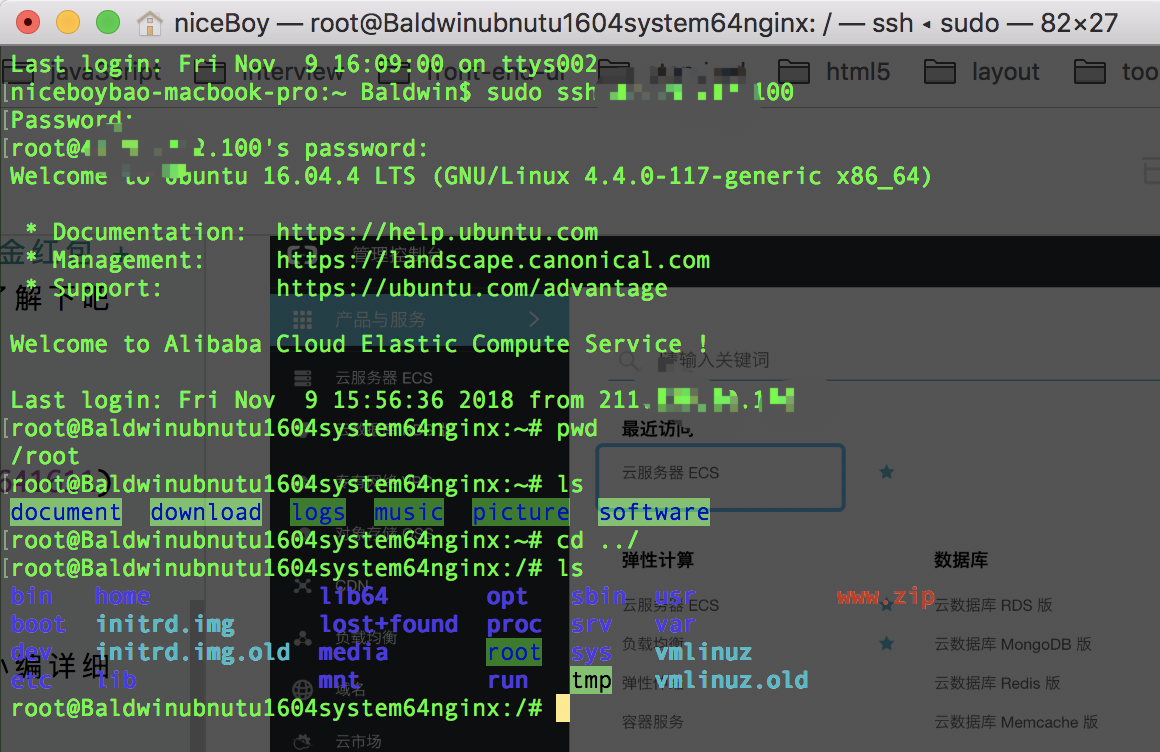Click the https://landscape.canonical.com URL in terminal
The image size is (1160, 752).
[x=493, y=261]
